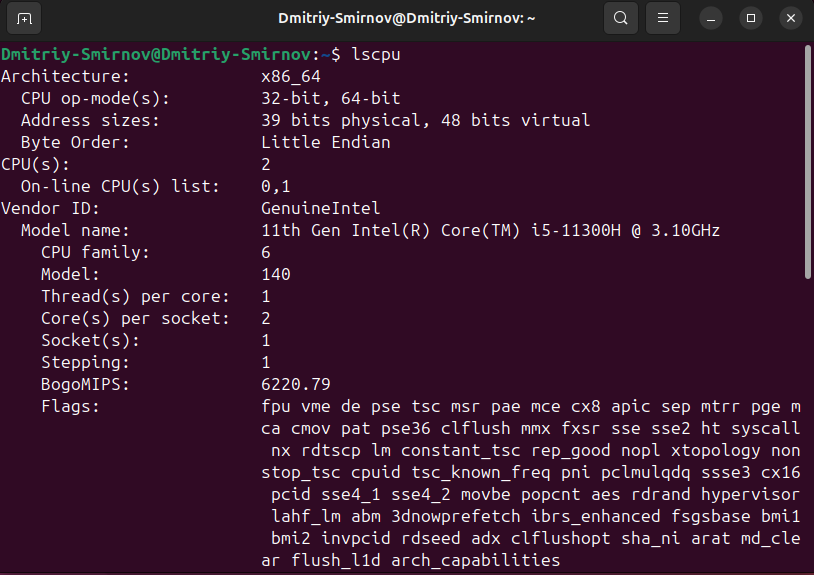Click the Byte Order label
The height and width of the screenshot is (575, 814).
coord(75,142)
